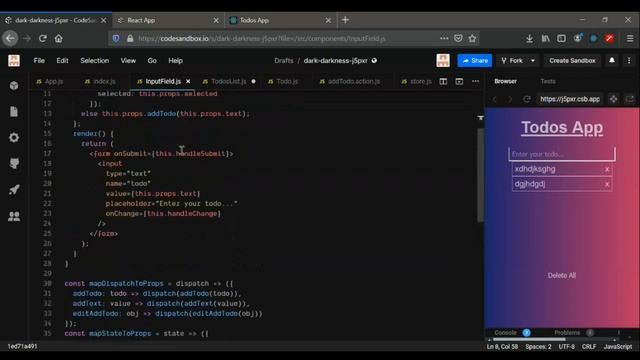Close the React App browser tab
Image resolution: width=640 pixels, height=360 pixels.
tap(216, 20)
